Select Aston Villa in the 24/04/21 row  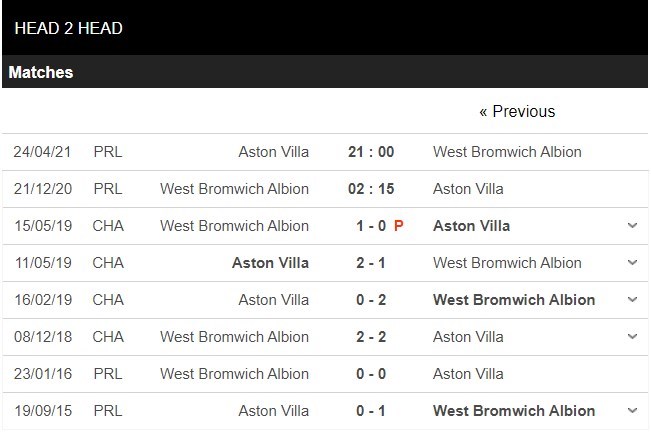pos(273,152)
